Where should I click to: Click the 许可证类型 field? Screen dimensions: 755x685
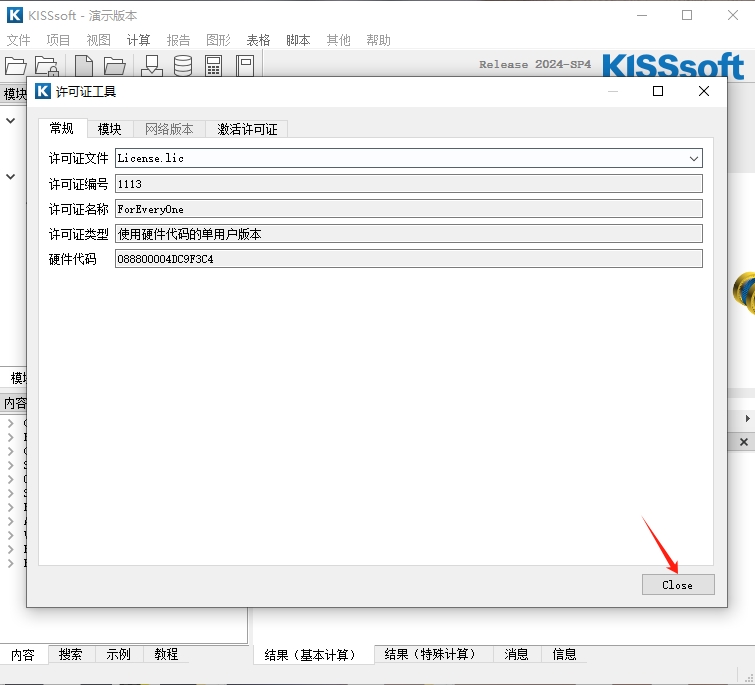point(408,234)
